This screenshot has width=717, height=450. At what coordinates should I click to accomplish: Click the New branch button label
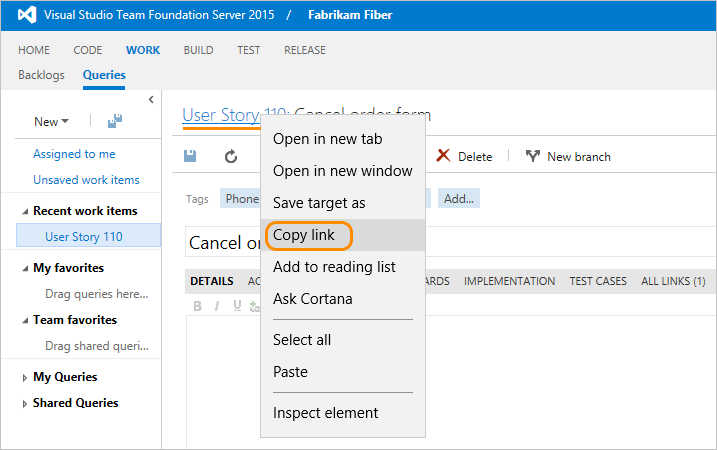(579, 157)
